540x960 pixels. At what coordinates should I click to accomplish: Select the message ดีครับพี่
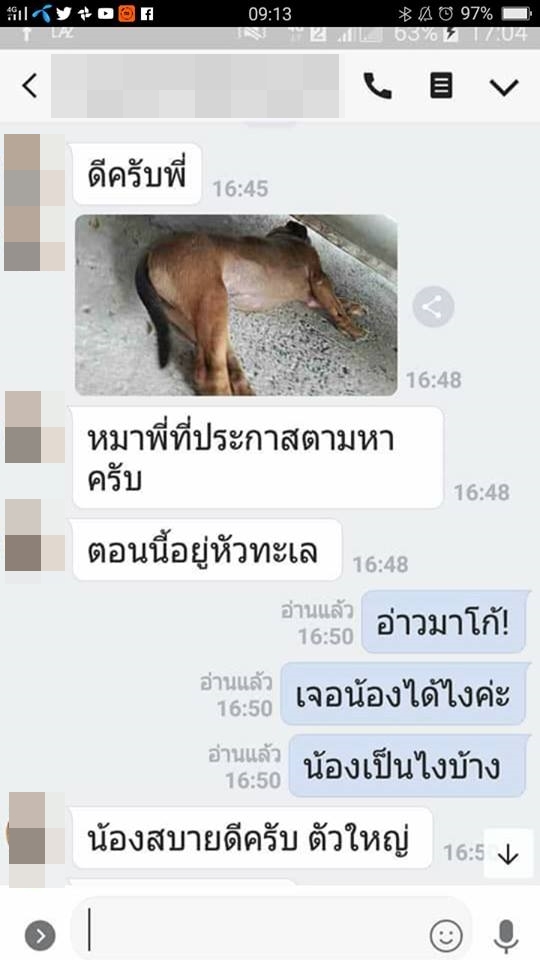pos(137,174)
